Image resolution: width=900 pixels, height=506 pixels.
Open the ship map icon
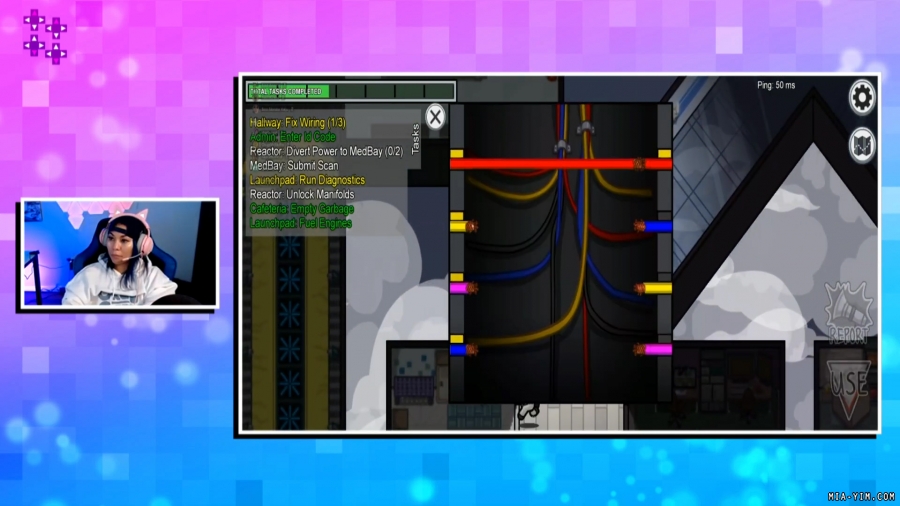[862, 145]
